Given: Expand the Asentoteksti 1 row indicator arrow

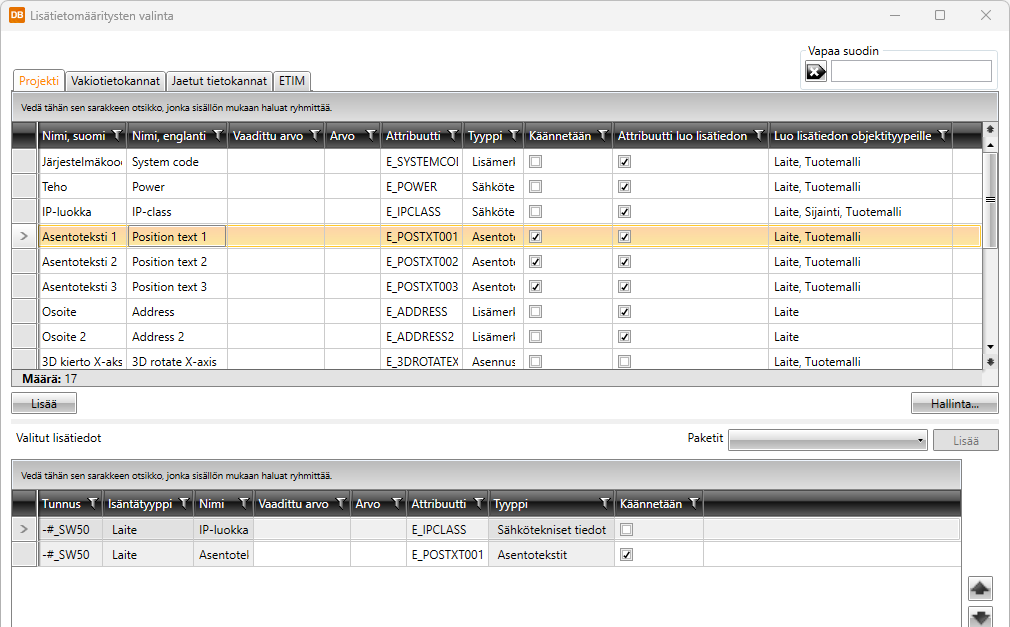Looking at the screenshot, I should pyautogui.click(x=24, y=237).
